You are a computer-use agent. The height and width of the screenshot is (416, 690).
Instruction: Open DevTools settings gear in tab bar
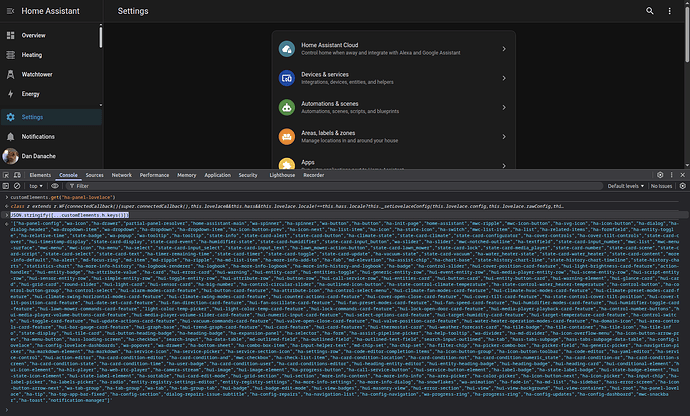(x=660, y=175)
